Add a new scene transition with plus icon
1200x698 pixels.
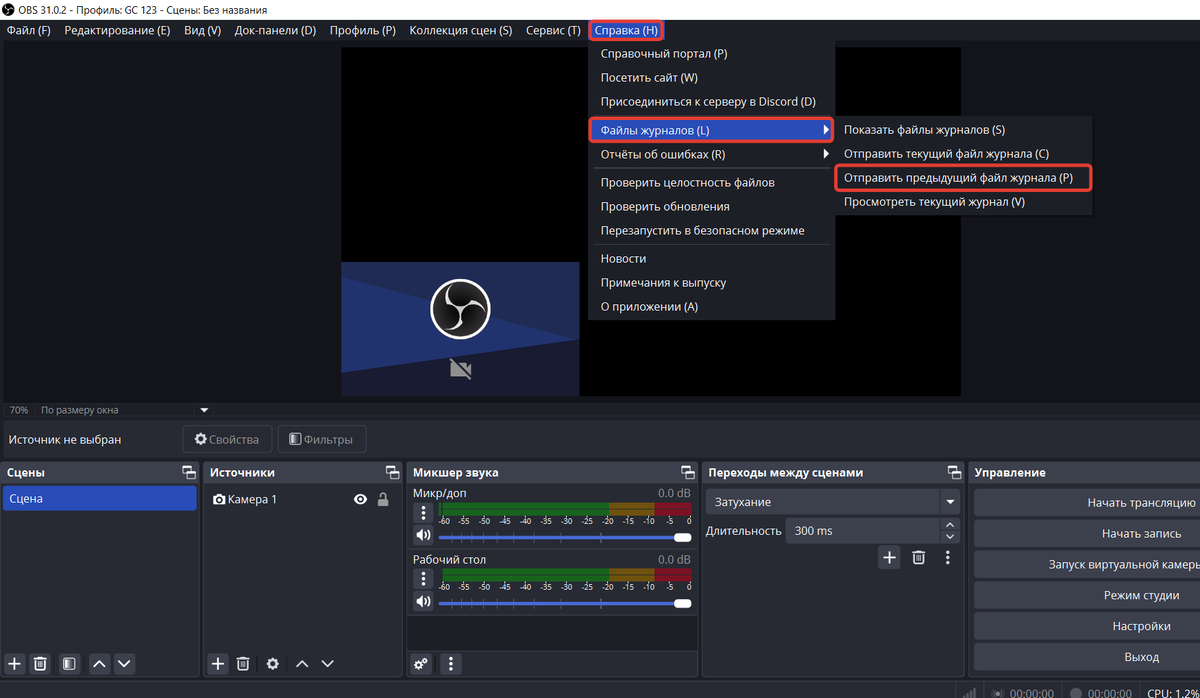tap(889, 558)
